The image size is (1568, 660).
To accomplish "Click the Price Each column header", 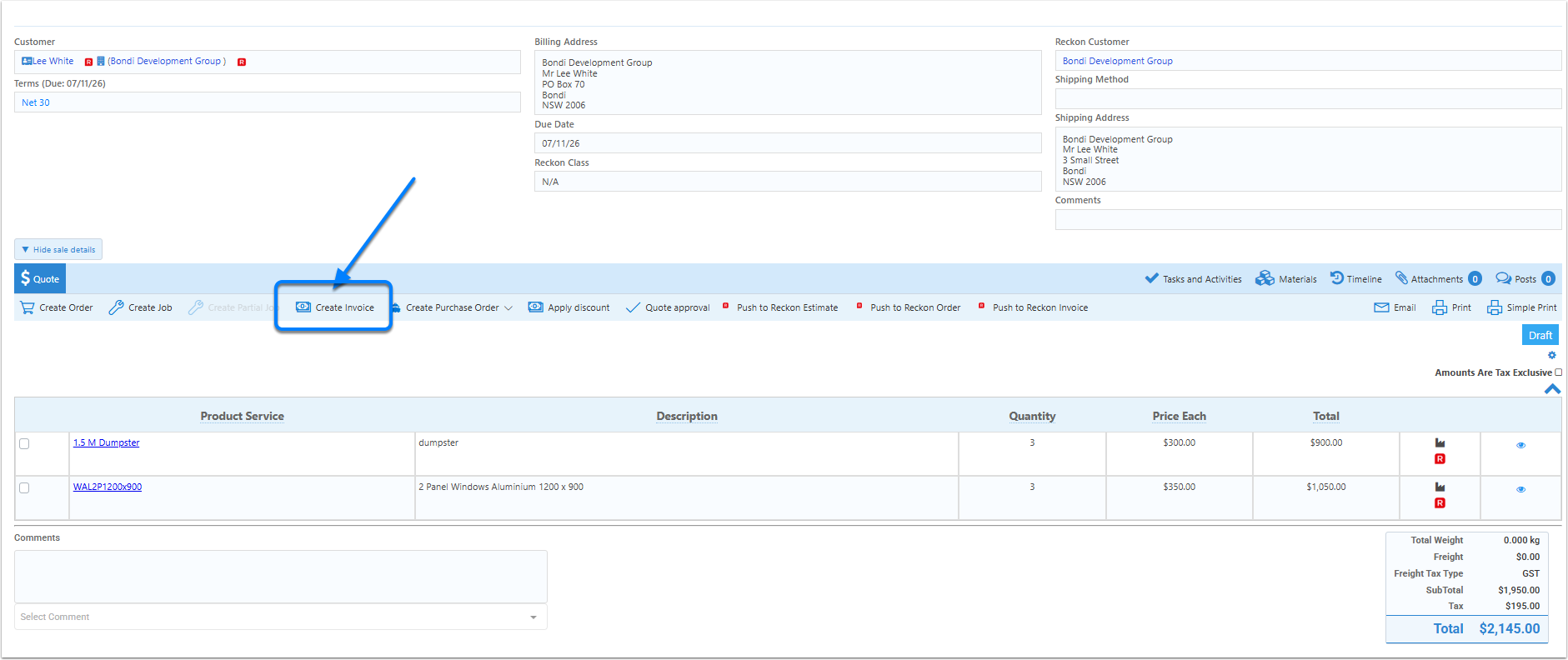I will [x=1180, y=416].
